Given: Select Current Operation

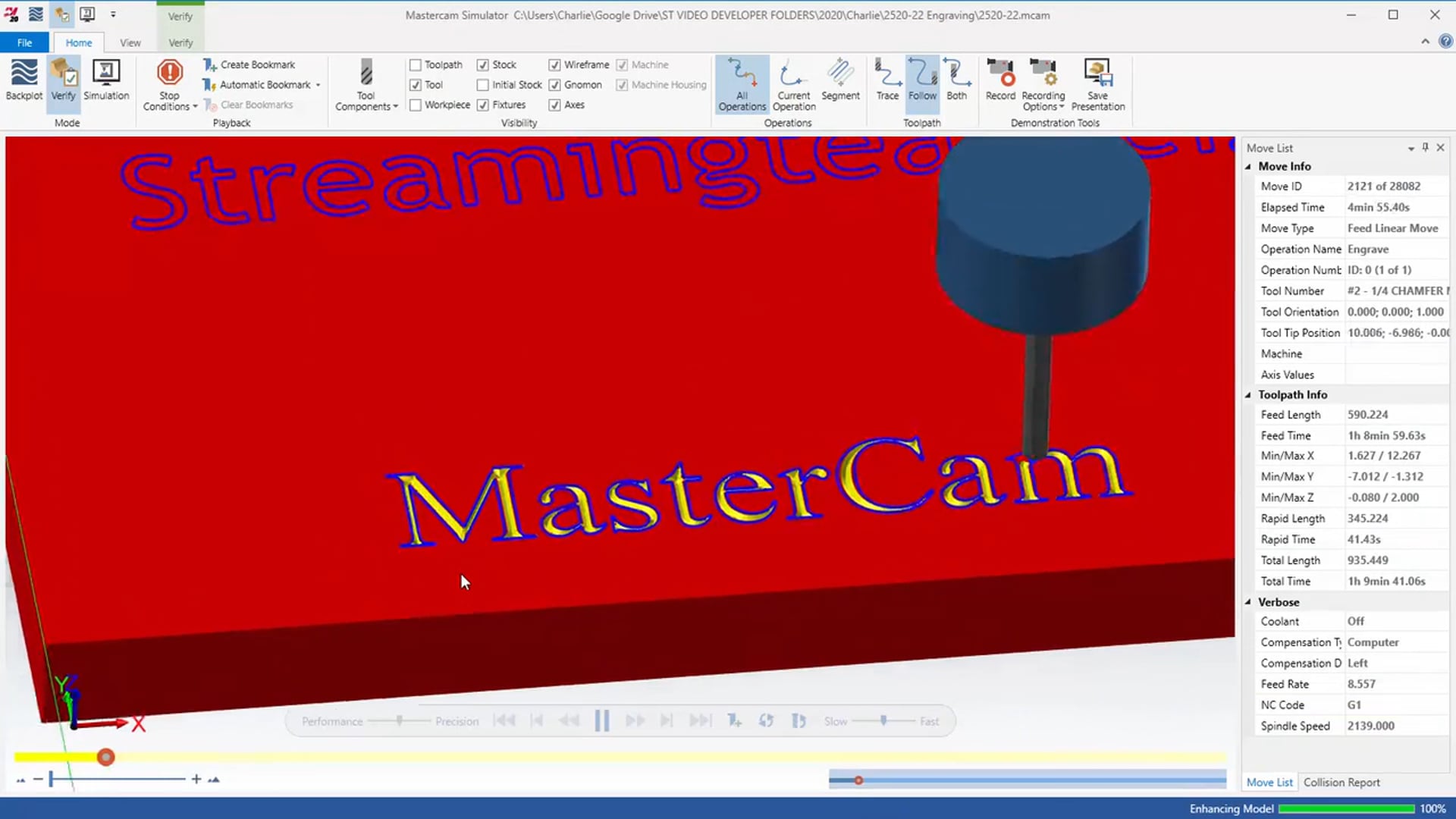Looking at the screenshot, I should [794, 85].
